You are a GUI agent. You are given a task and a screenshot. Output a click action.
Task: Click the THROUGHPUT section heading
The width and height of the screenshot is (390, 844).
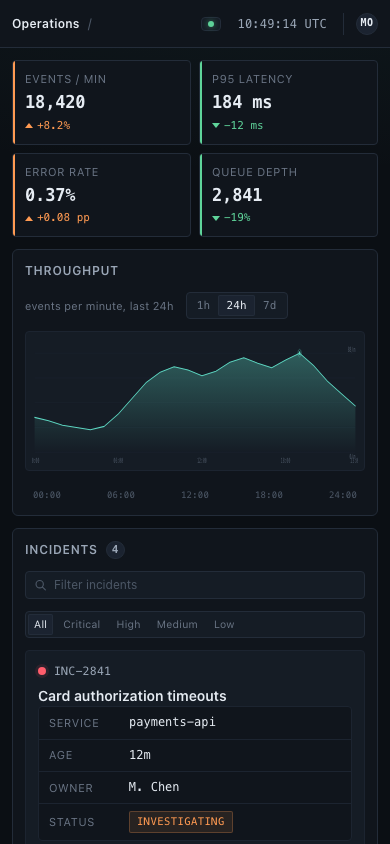click(x=72, y=271)
